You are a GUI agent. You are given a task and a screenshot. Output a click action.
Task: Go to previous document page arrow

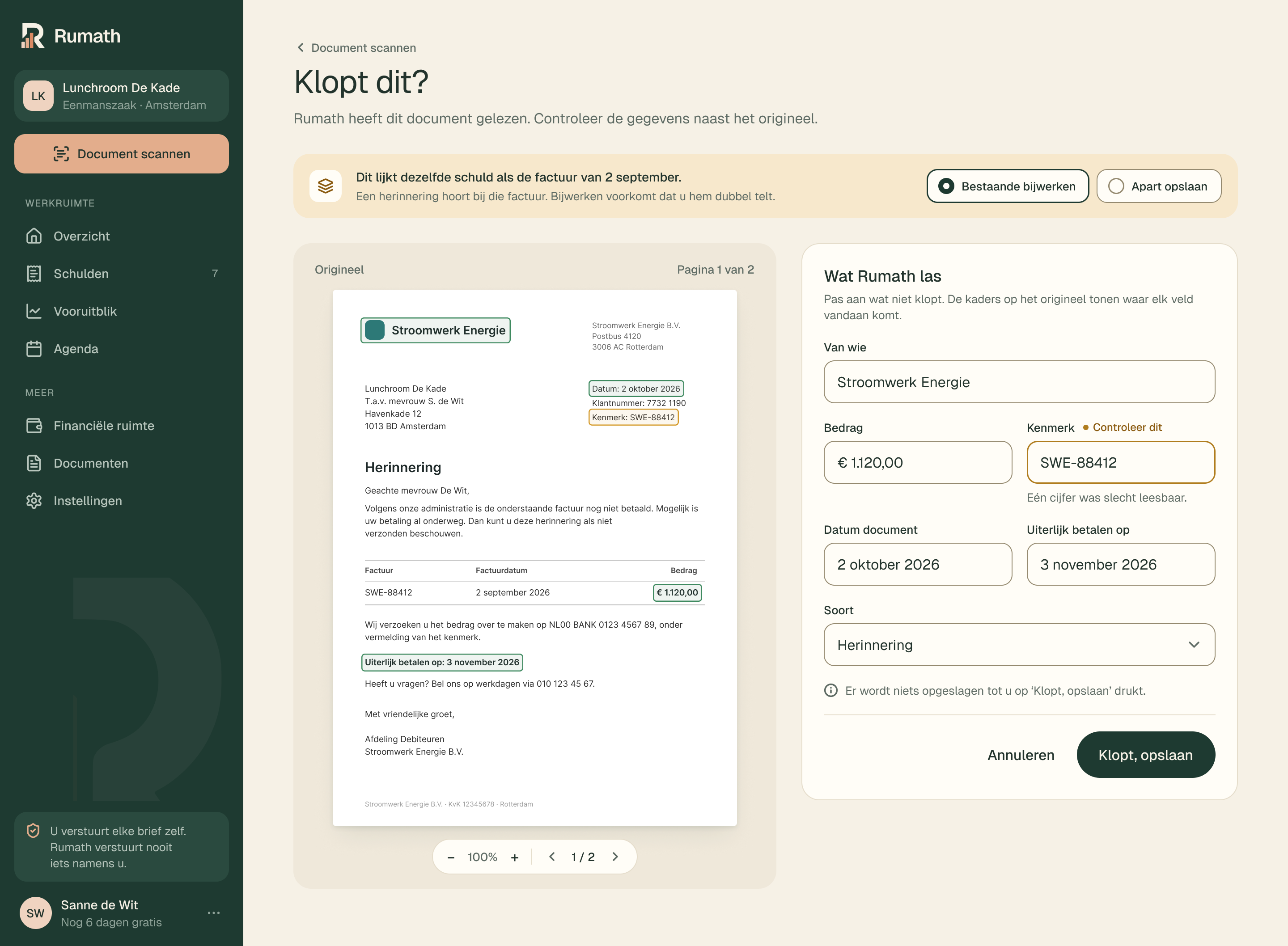pyautogui.click(x=552, y=857)
